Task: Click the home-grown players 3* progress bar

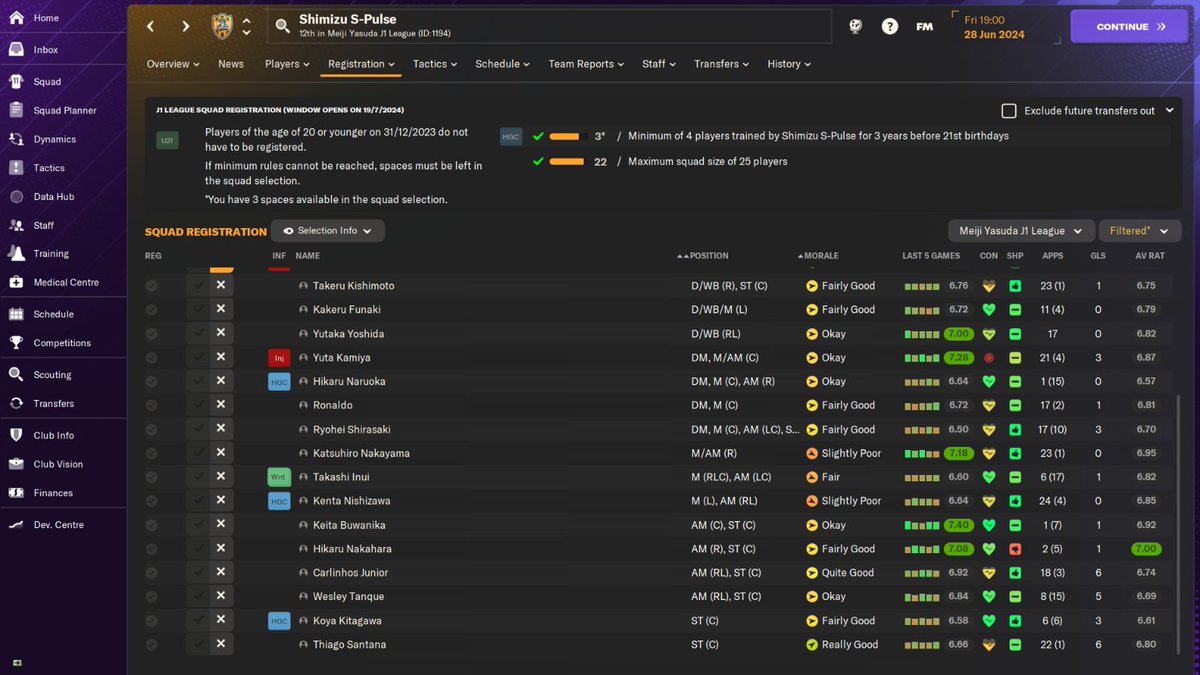Action: point(565,136)
